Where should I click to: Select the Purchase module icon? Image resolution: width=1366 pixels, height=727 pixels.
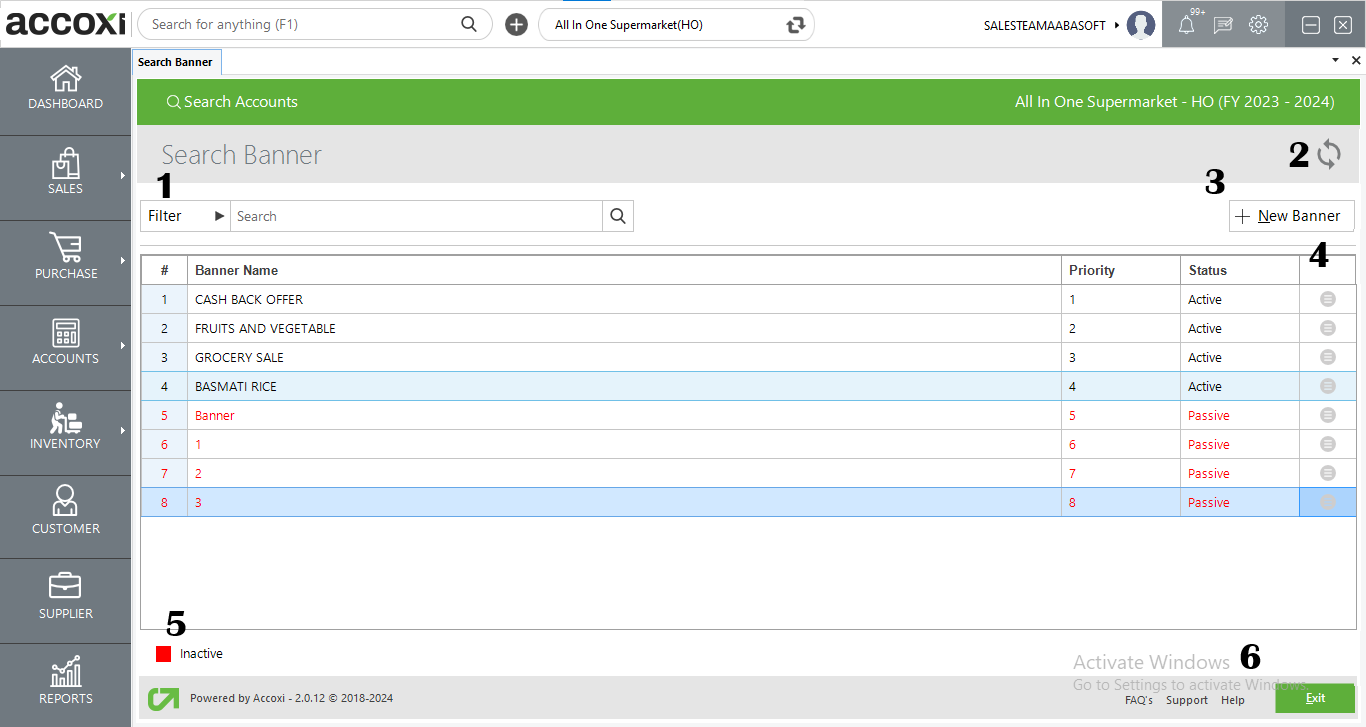65,258
